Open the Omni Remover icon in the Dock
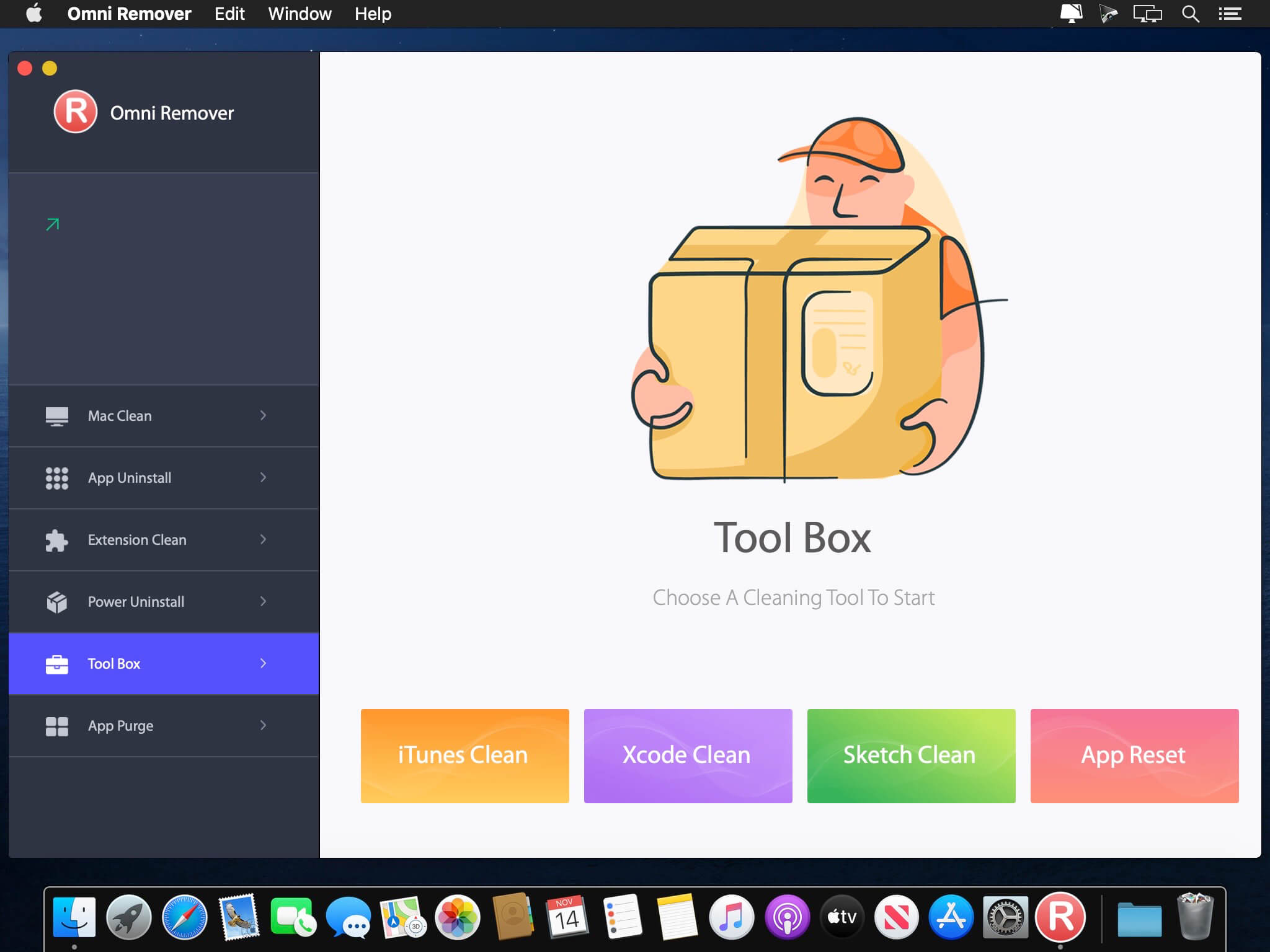 click(x=1061, y=918)
